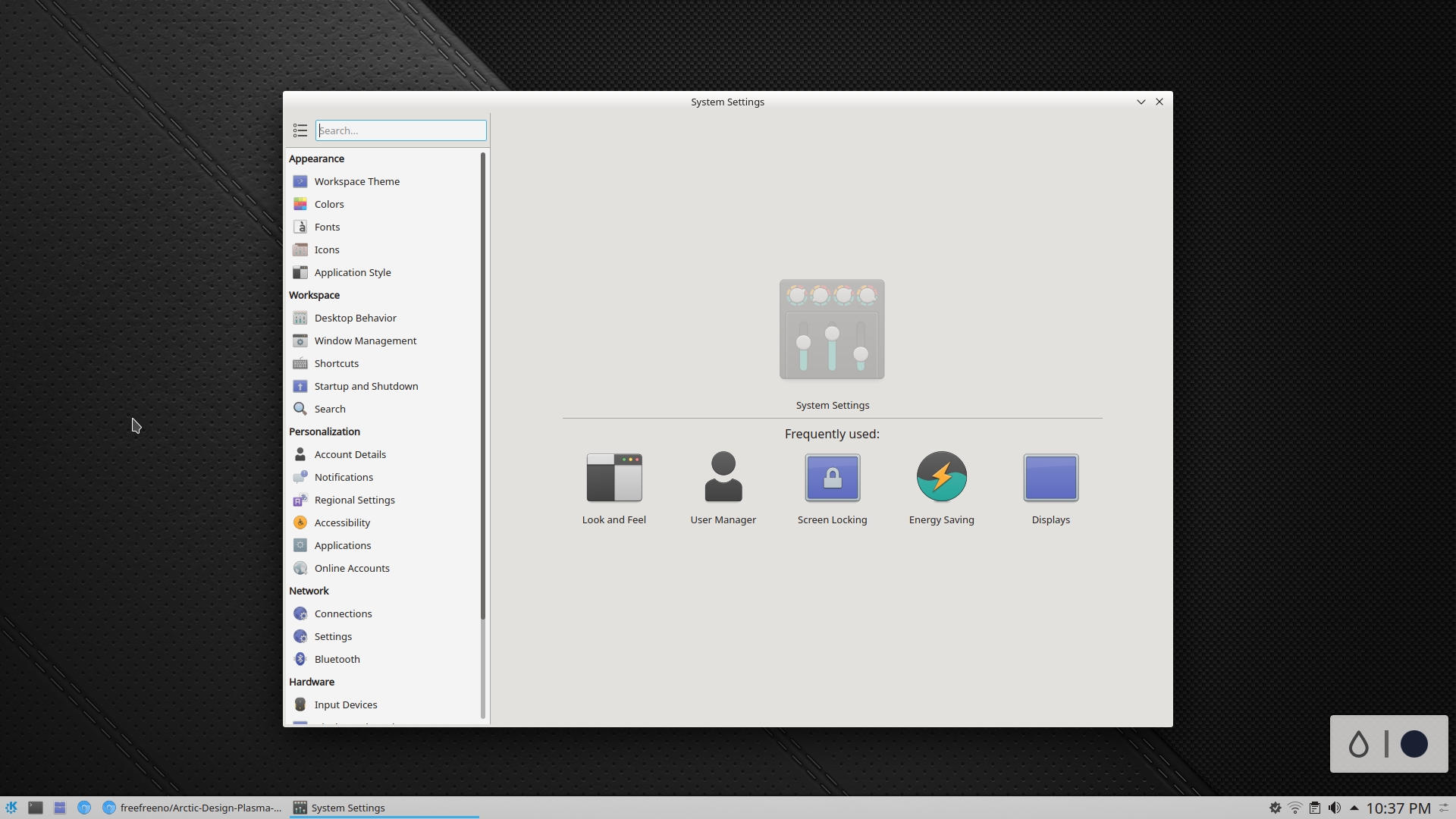Image resolution: width=1456 pixels, height=819 pixels.
Task: Switch to the freefreeno/Arctic-Design-Plasma browser window
Action: (193, 808)
